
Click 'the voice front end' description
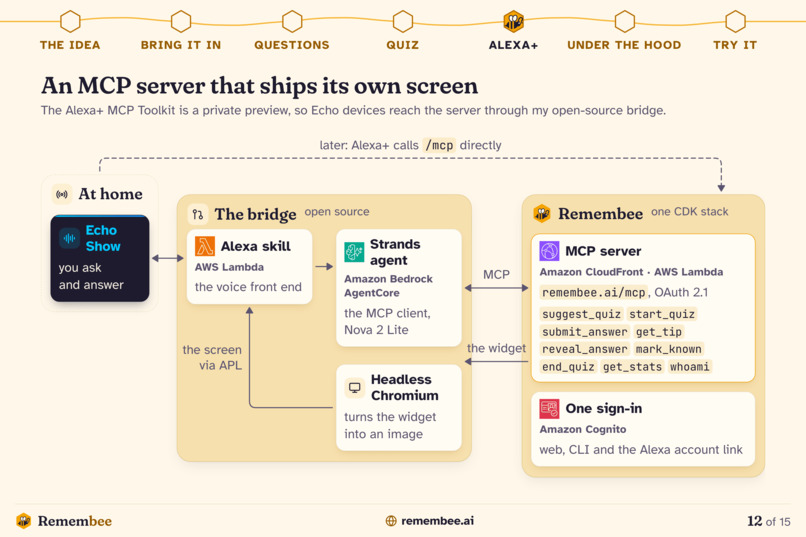click(248, 287)
